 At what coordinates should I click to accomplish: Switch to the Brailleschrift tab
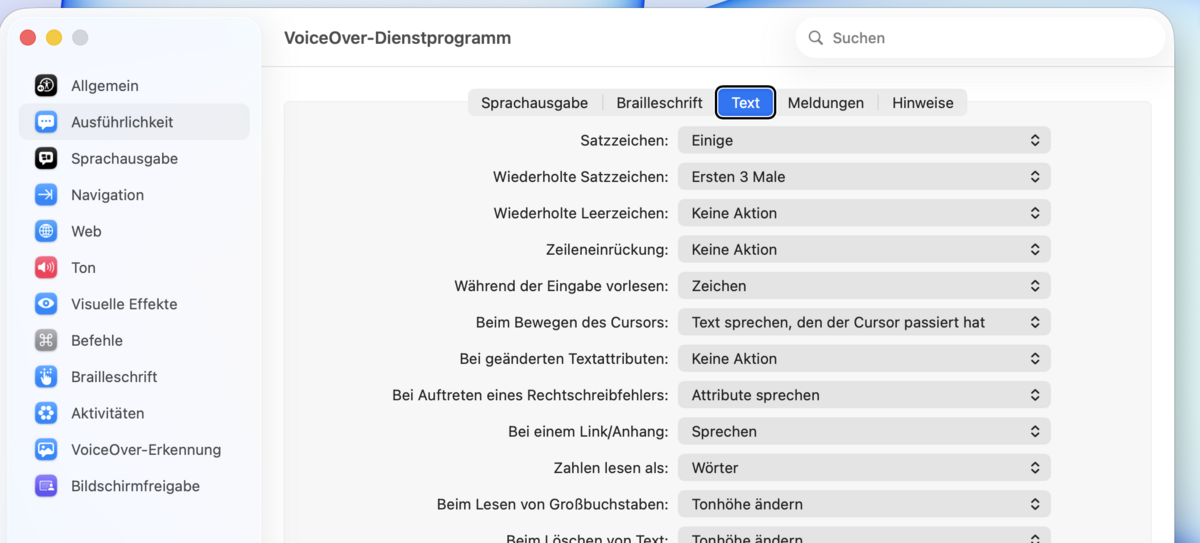pos(659,103)
